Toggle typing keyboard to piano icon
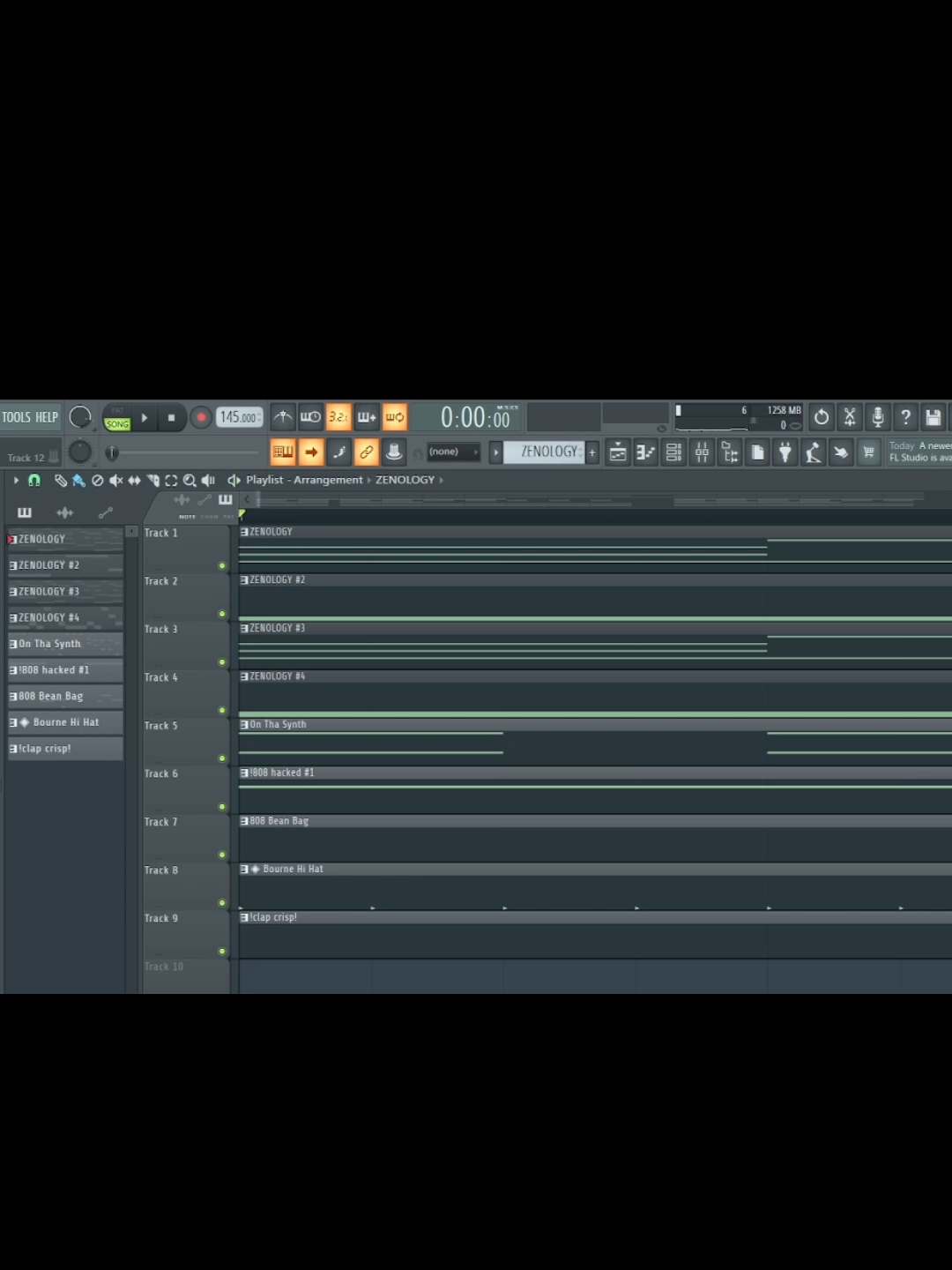The width and height of the screenshot is (952, 1270). (283, 452)
